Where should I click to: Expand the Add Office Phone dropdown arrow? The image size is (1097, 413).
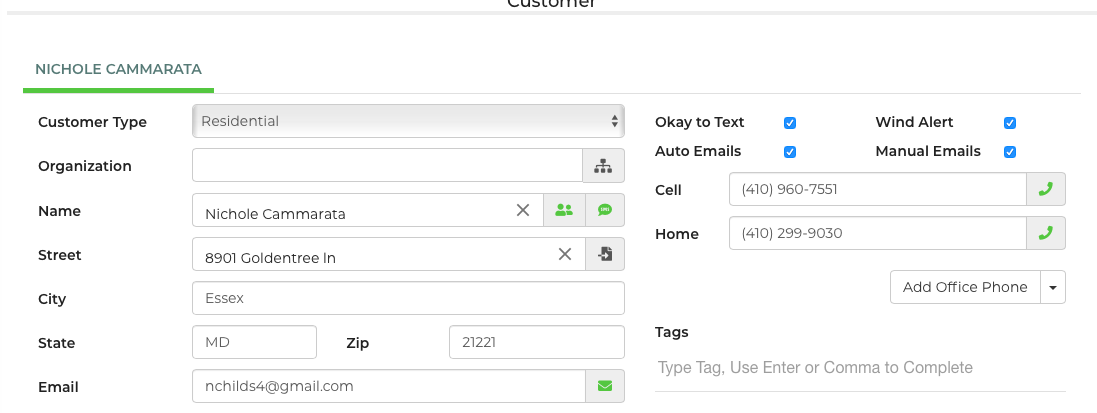pyautogui.click(x=1053, y=287)
